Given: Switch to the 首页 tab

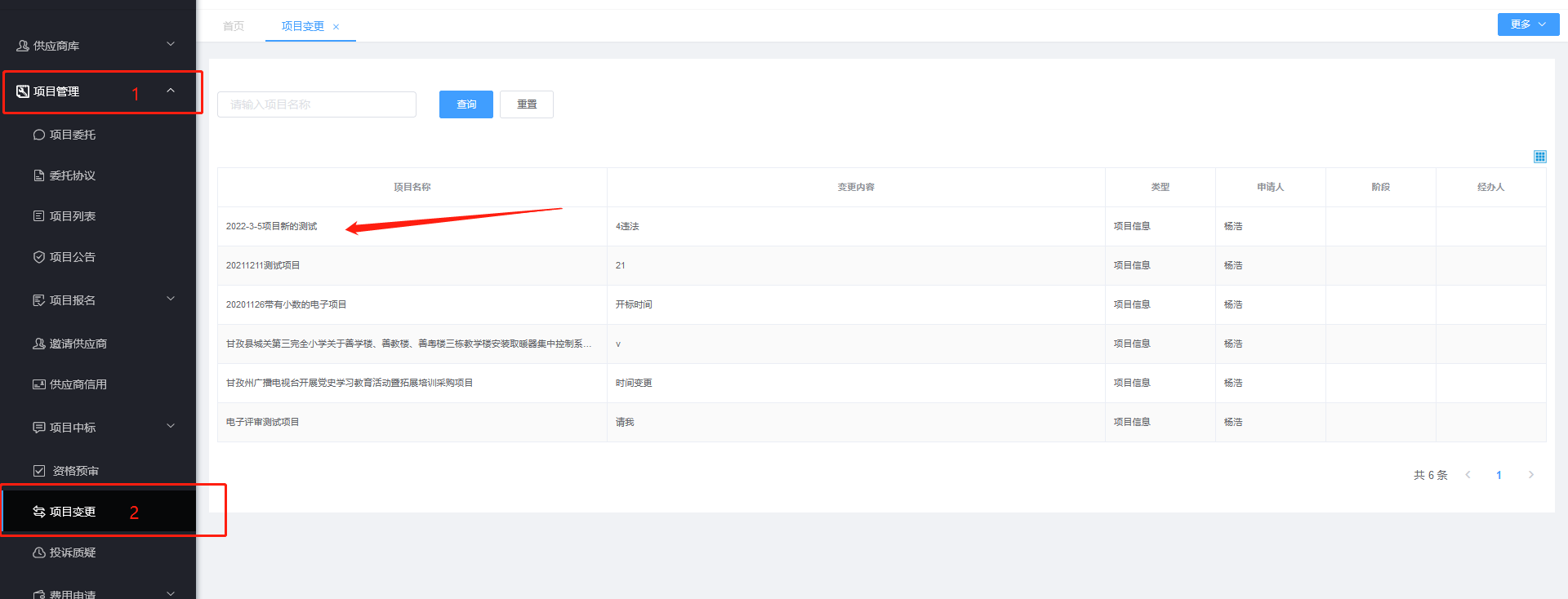Looking at the screenshot, I should 234,26.
